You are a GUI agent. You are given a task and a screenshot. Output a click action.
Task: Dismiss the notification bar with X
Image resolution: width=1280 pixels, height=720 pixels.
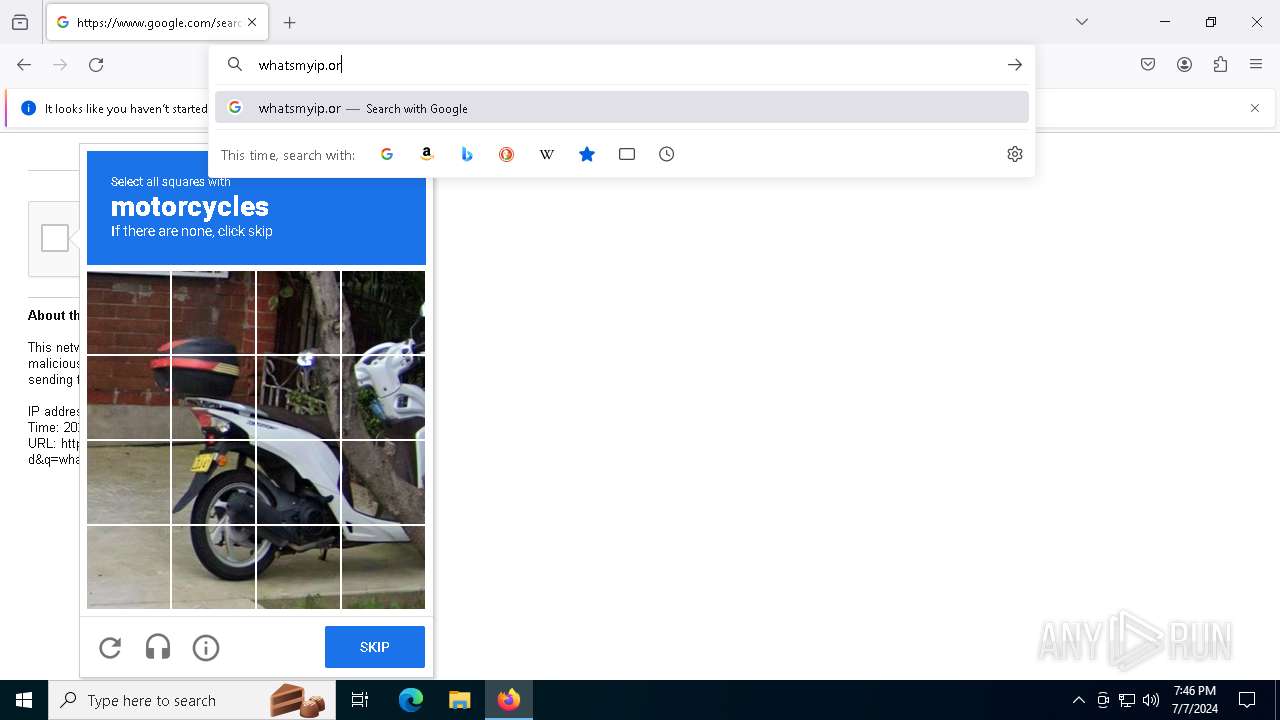(1255, 108)
